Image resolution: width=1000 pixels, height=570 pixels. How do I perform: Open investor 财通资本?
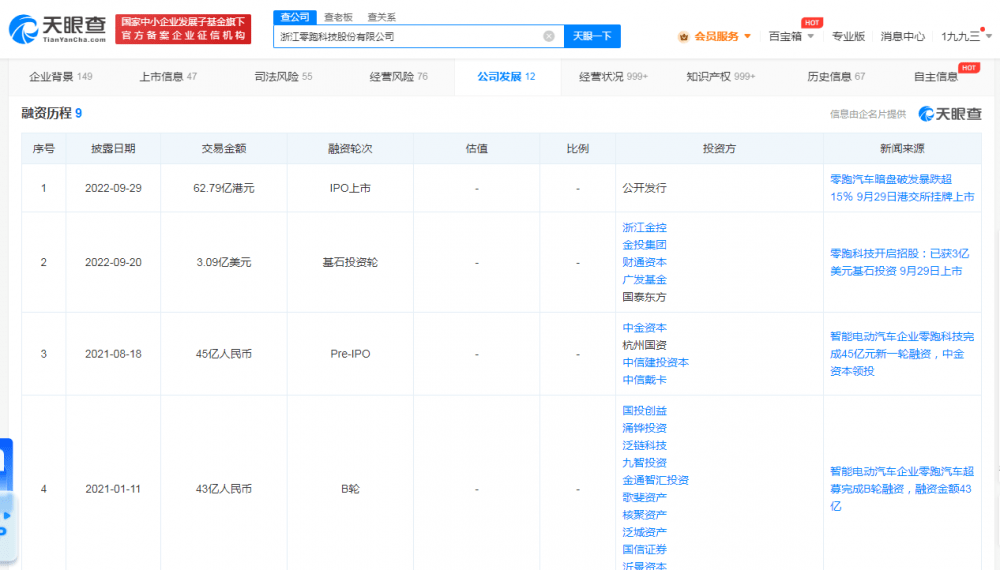point(644,262)
